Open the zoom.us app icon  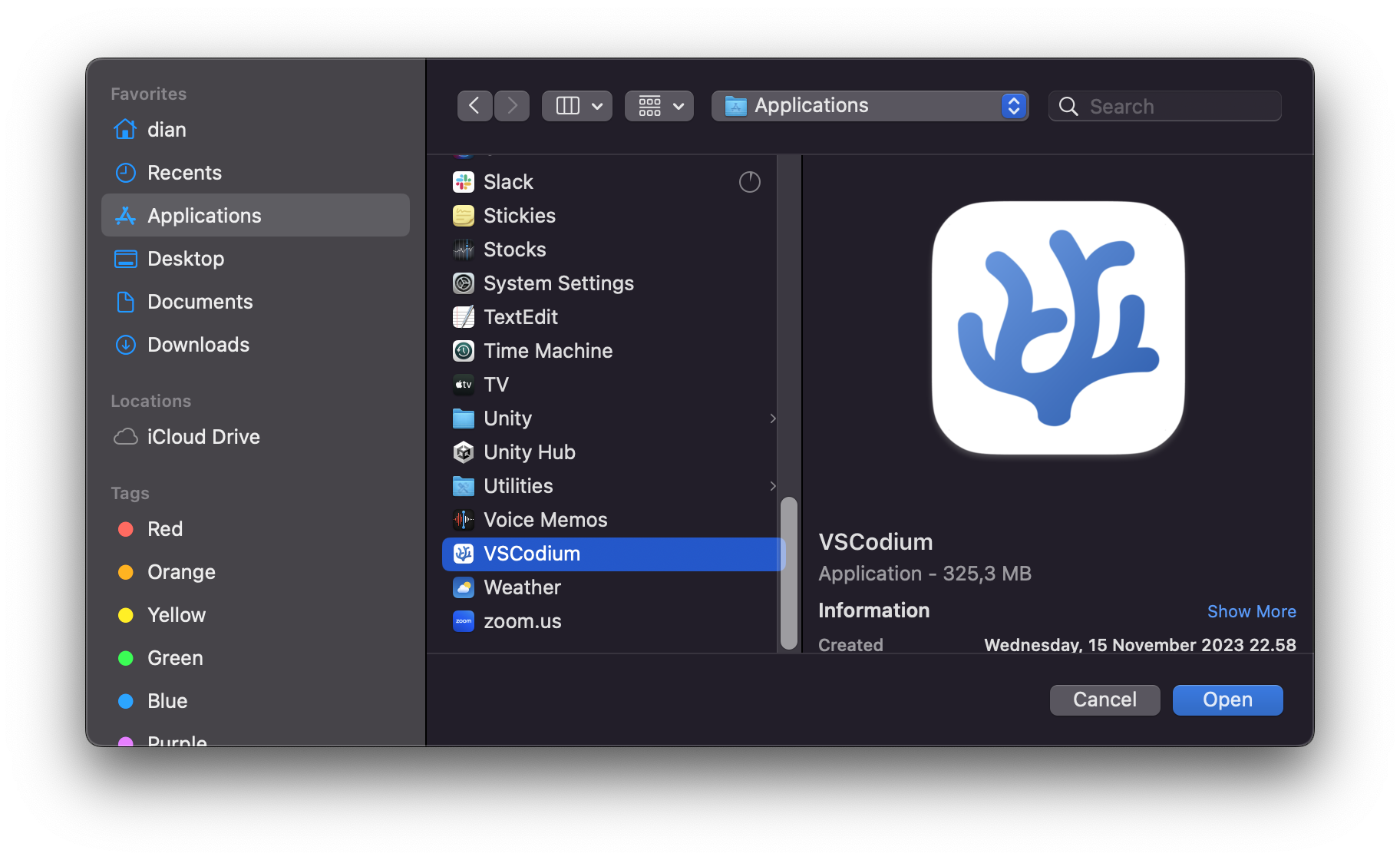tap(464, 621)
